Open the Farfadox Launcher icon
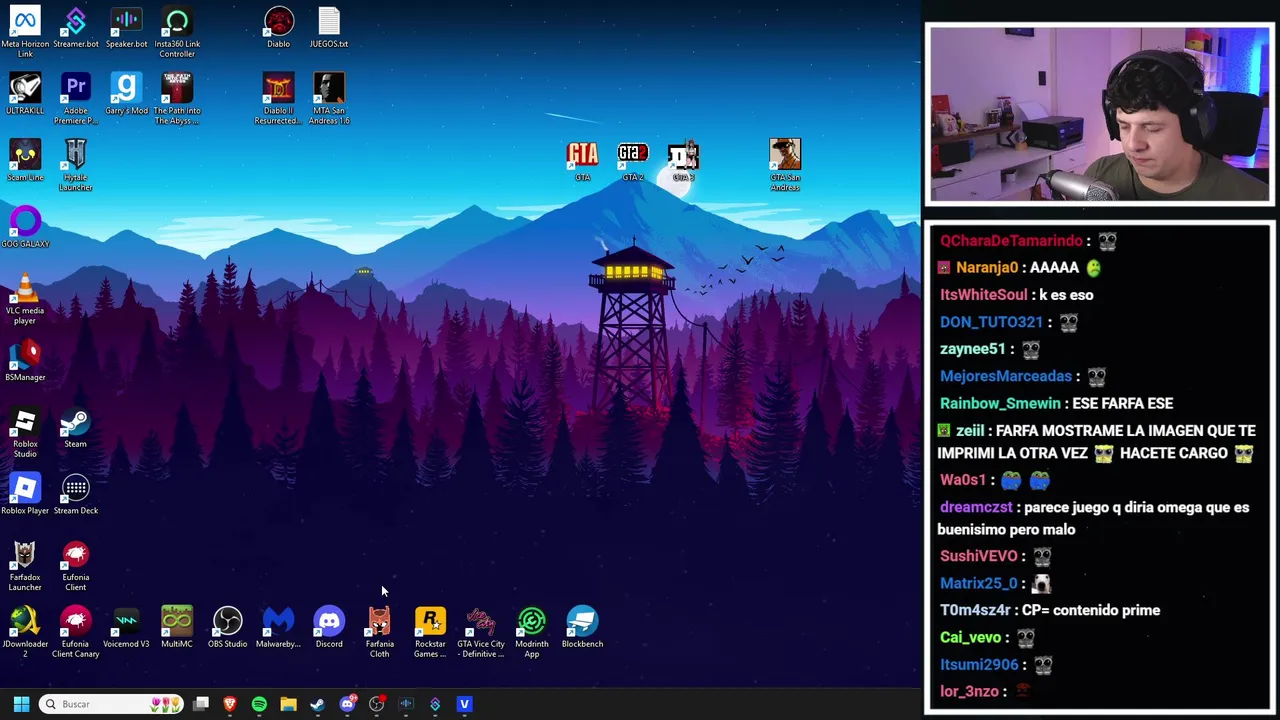Image resolution: width=1280 pixels, height=720 pixels. tap(25, 565)
